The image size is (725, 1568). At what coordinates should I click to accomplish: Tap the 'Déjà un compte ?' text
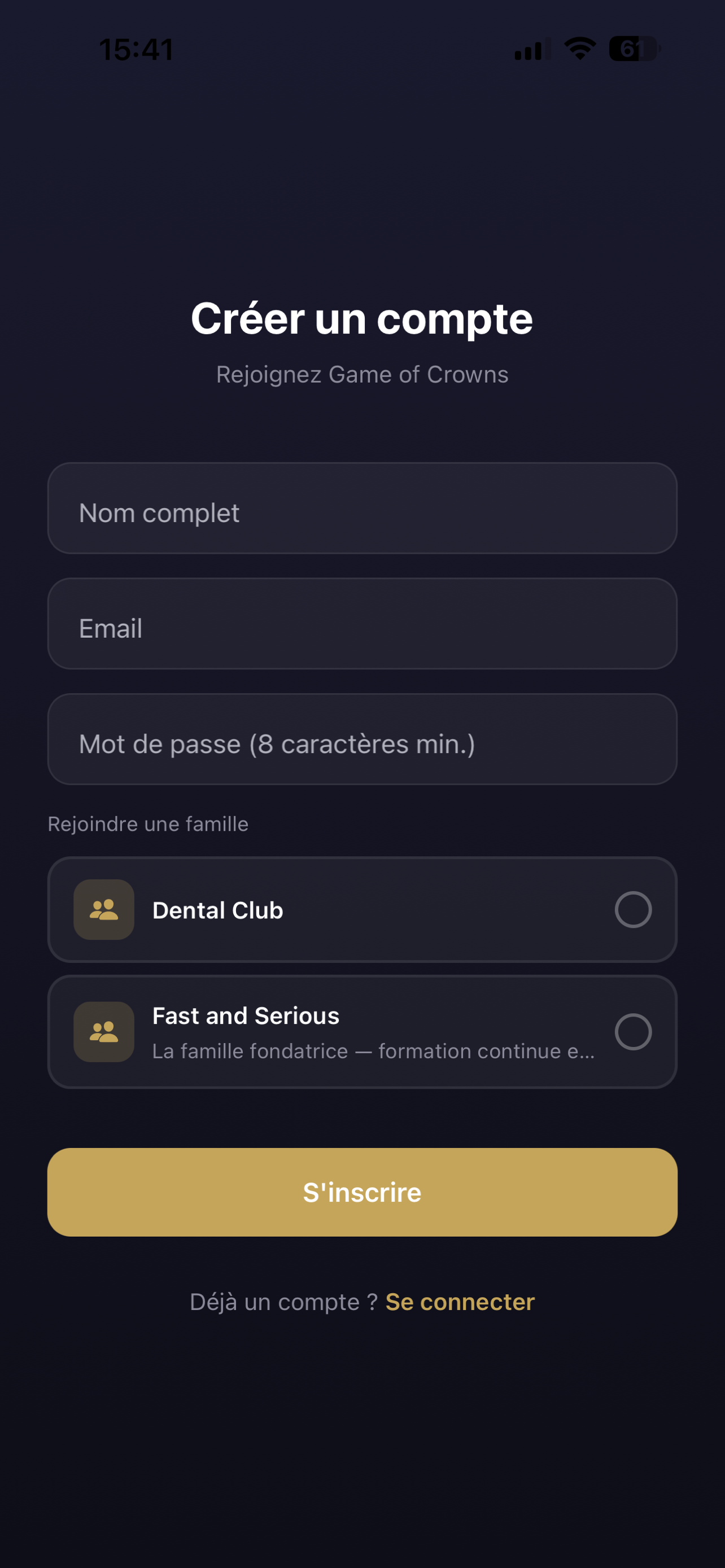[x=283, y=1302]
